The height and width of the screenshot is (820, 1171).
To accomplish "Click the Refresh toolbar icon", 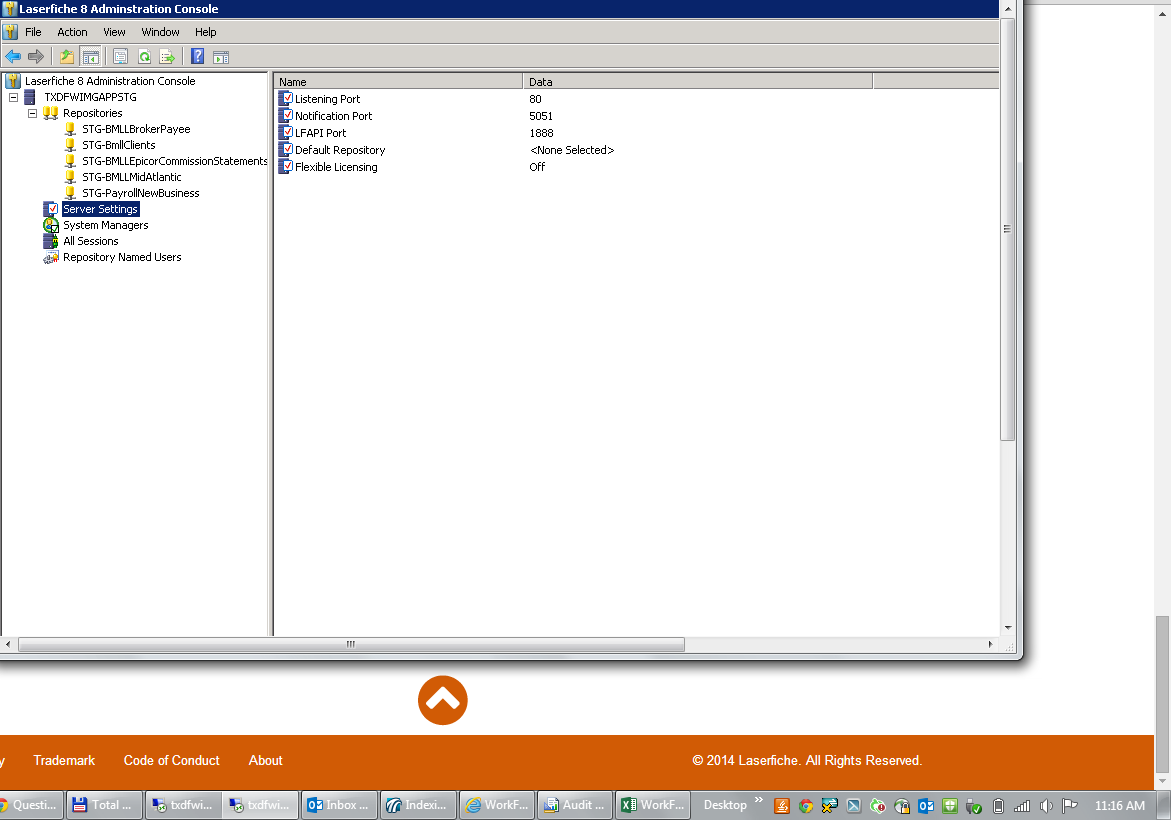I will pos(144,57).
